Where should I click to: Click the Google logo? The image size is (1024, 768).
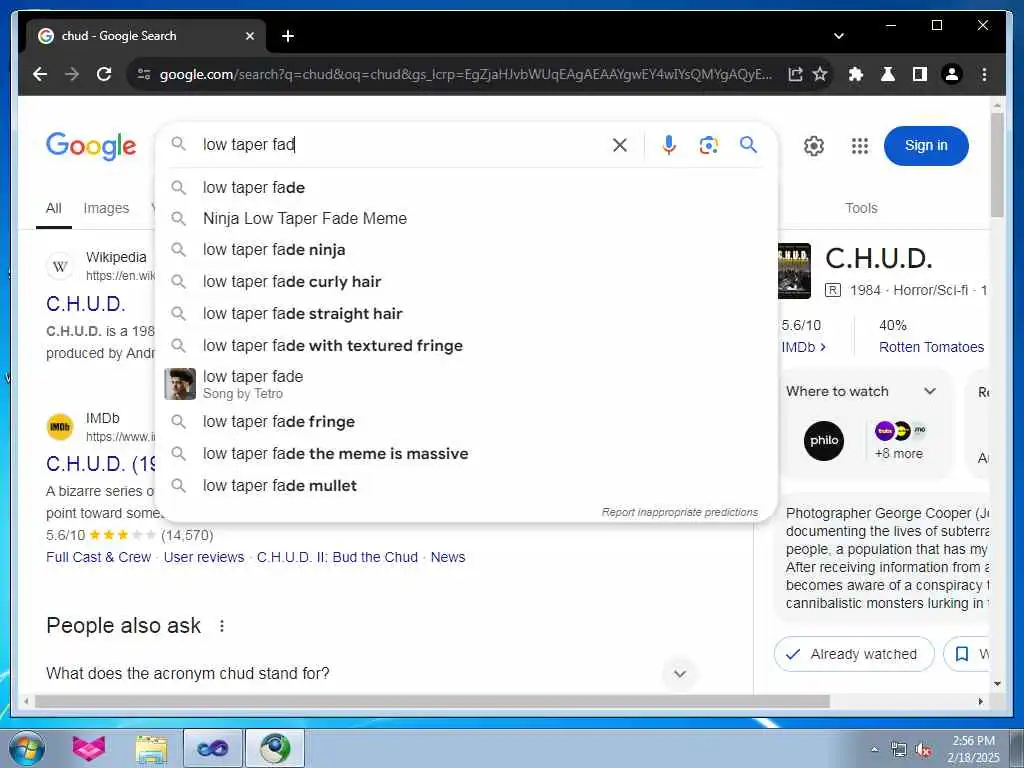point(91,146)
